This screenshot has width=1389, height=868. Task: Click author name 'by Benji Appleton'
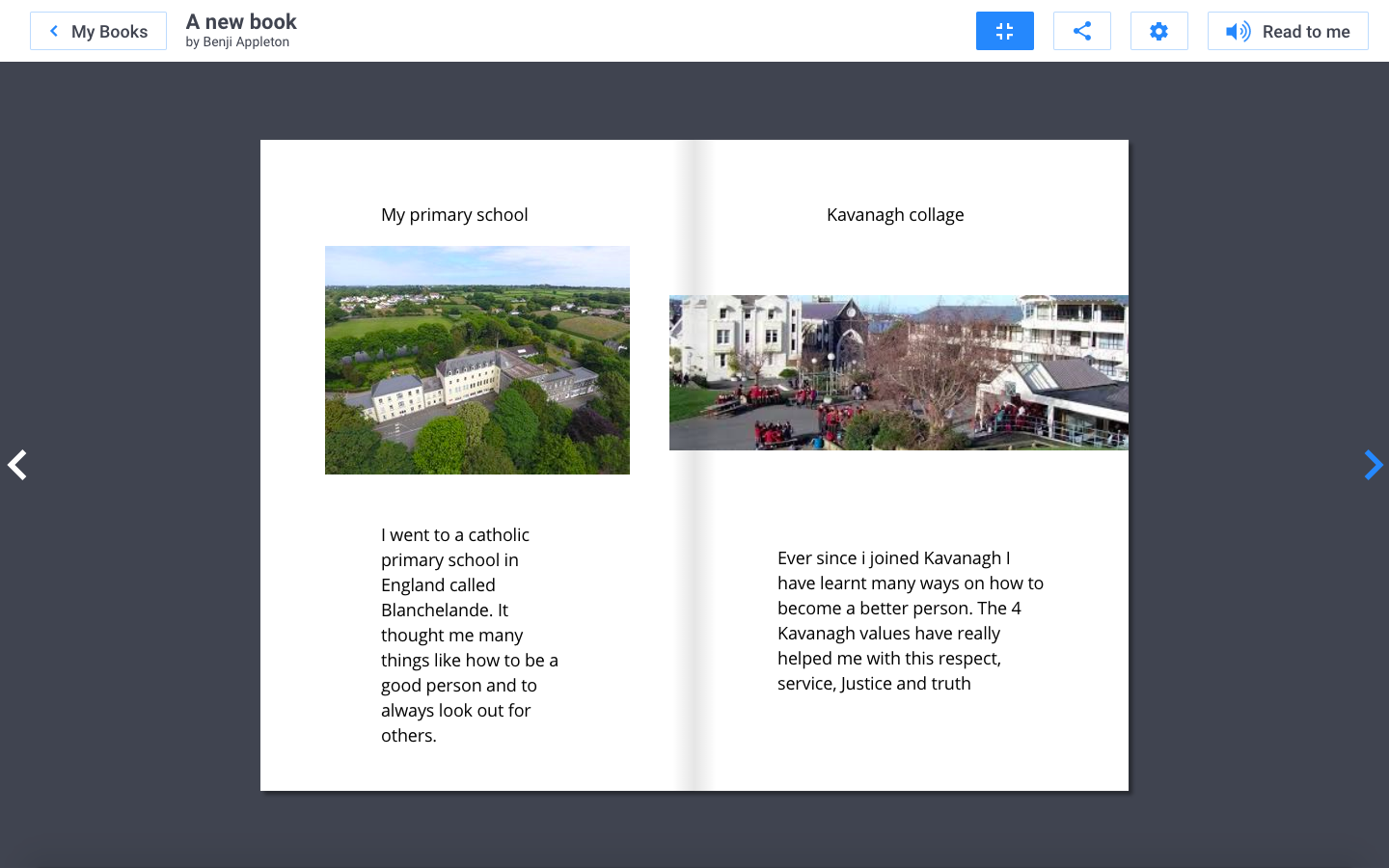[x=237, y=42]
